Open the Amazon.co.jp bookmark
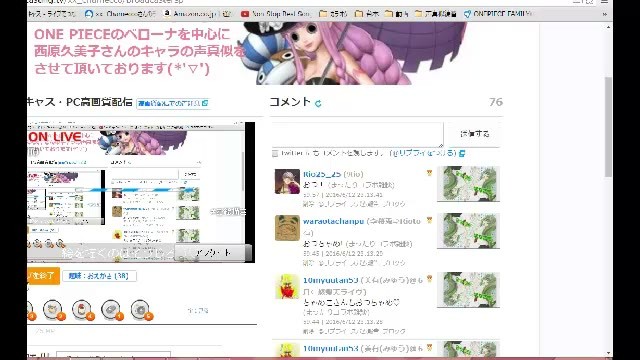This screenshot has width=640, height=360. 191,14
